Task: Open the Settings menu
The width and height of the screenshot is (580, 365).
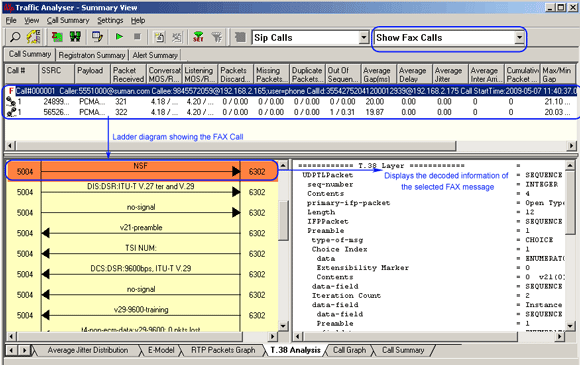Action: (110, 21)
